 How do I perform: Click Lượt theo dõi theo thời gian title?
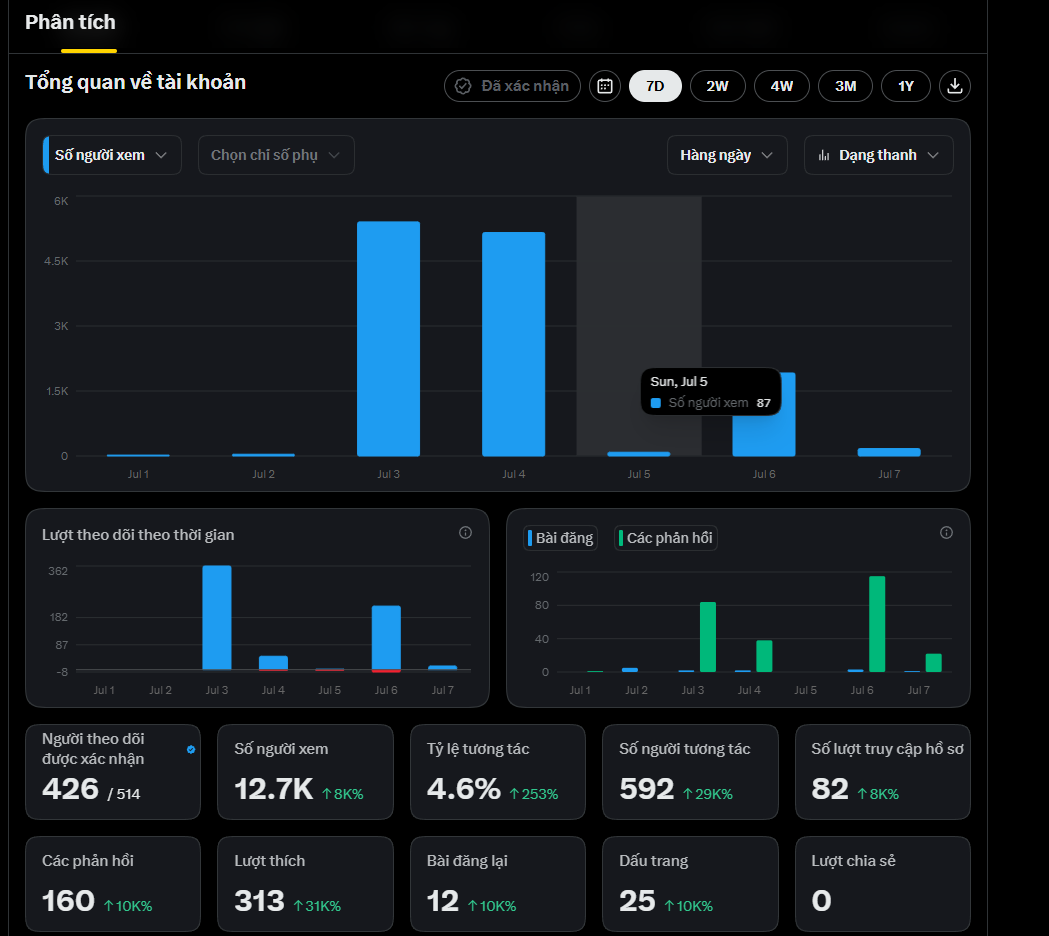coord(138,535)
